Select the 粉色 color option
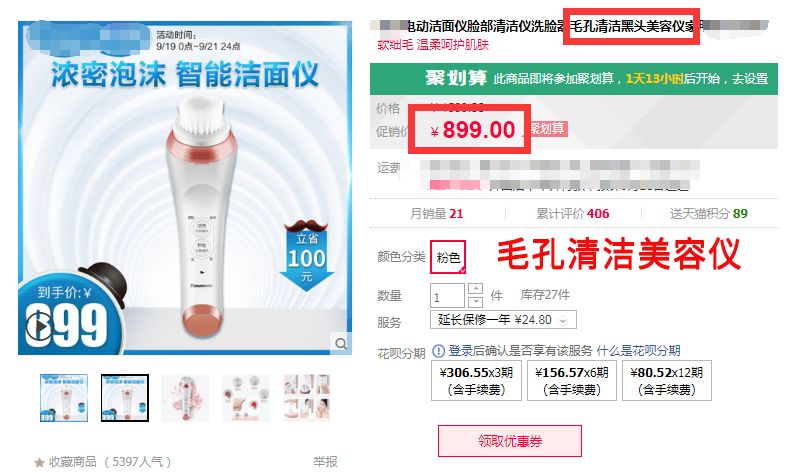This screenshot has height=473, width=789. click(448, 257)
